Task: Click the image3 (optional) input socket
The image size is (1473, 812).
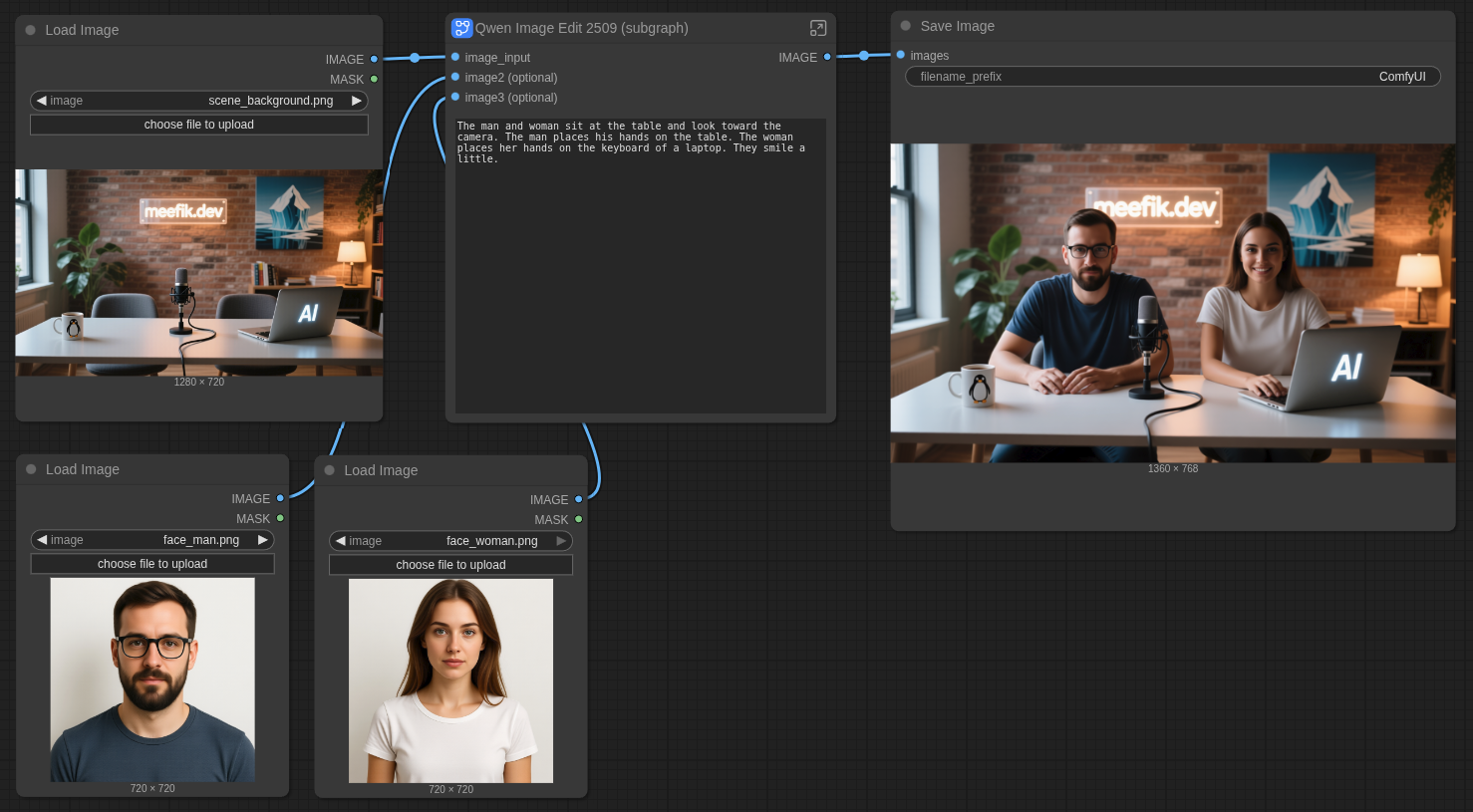Action: click(x=455, y=98)
